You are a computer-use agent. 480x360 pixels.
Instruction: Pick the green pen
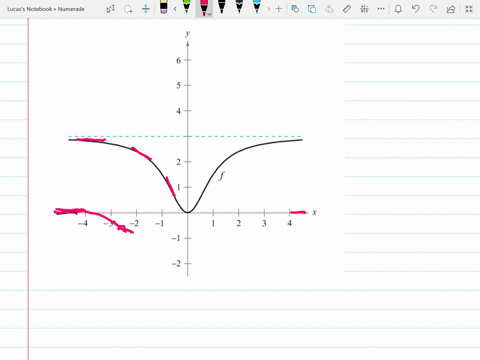tap(187, 7)
